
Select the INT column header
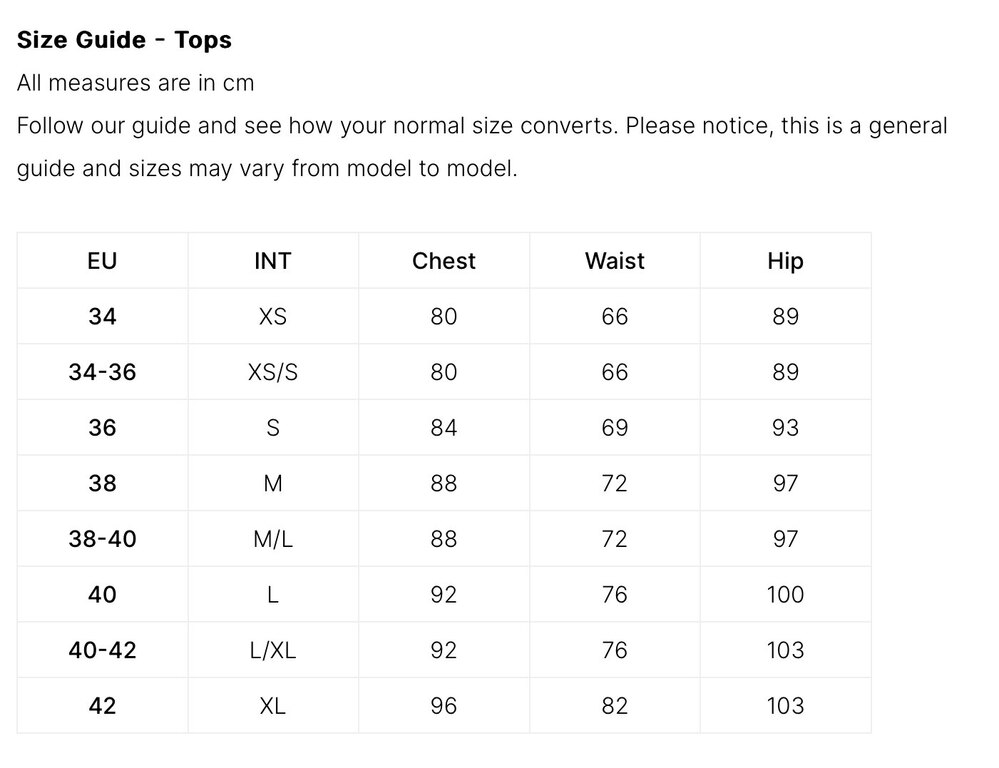(x=273, y=261)
